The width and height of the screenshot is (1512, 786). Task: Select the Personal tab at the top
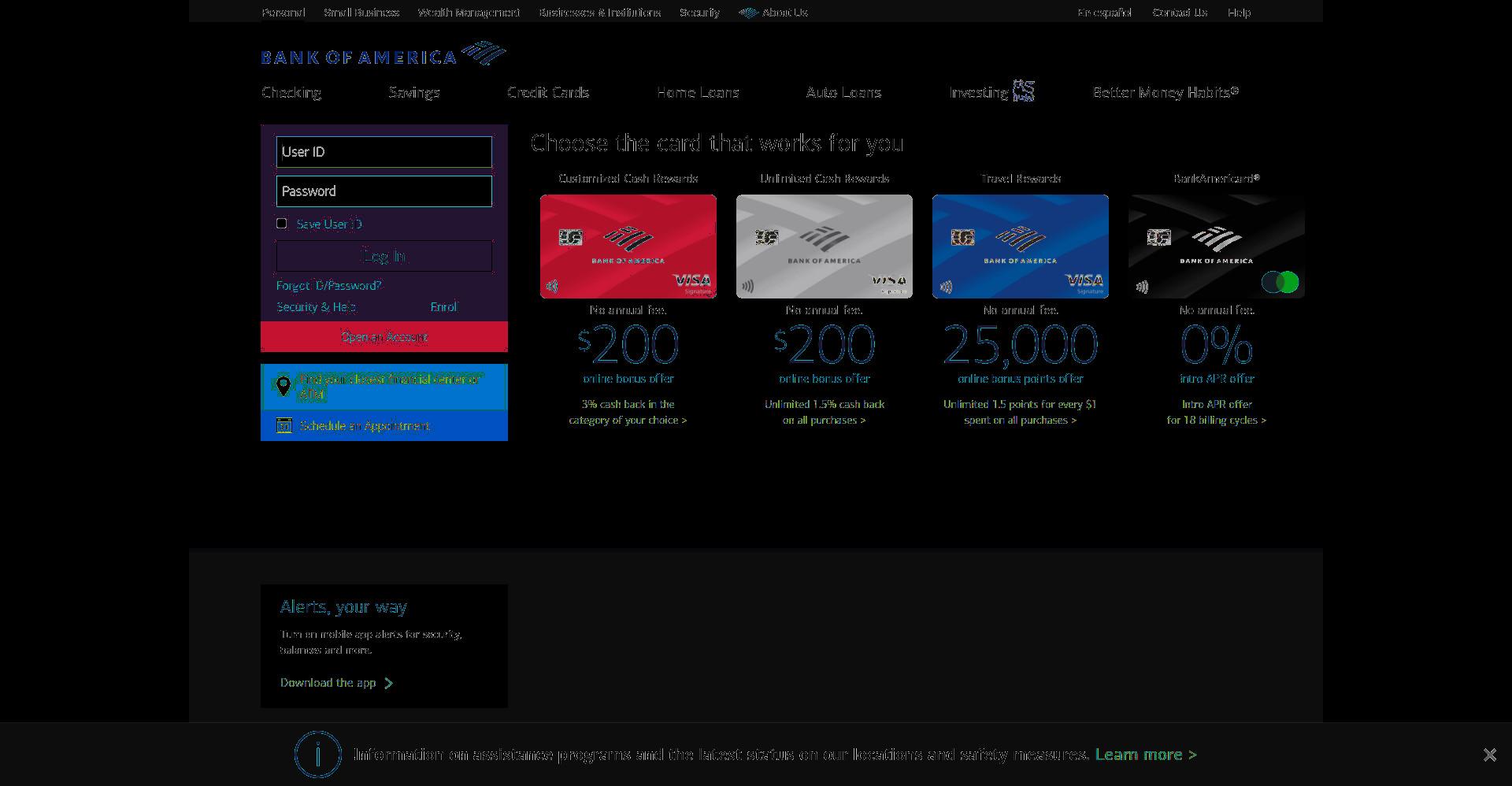click(283, 13)
